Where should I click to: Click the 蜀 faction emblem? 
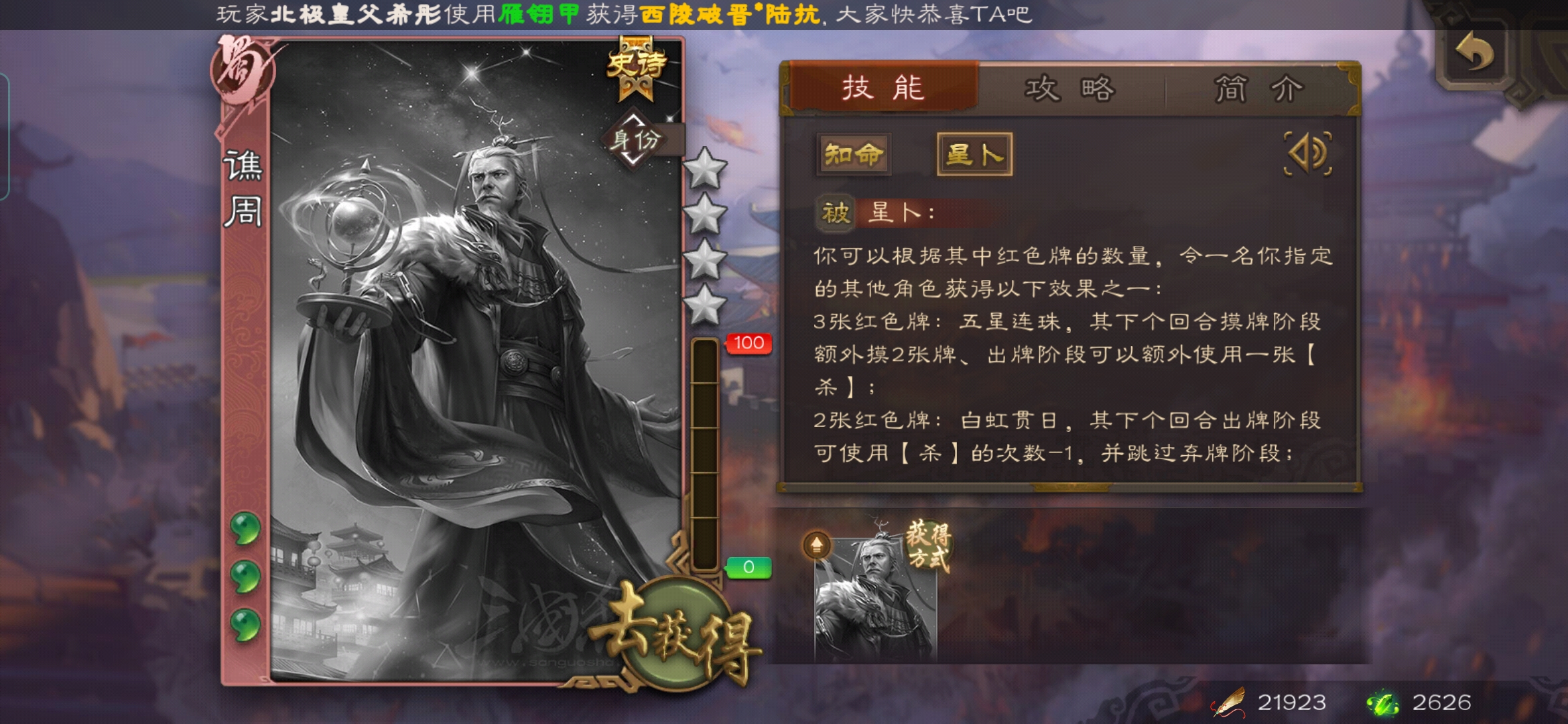coord(243,68)
